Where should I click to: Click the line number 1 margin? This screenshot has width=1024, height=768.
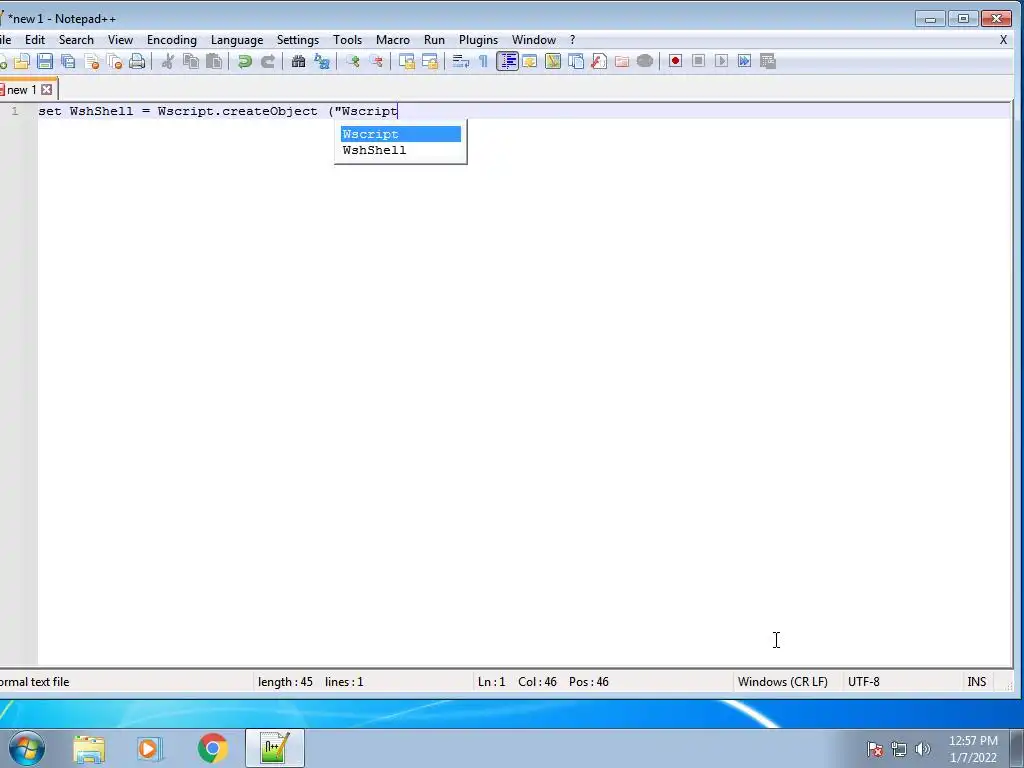click(14, 111)
